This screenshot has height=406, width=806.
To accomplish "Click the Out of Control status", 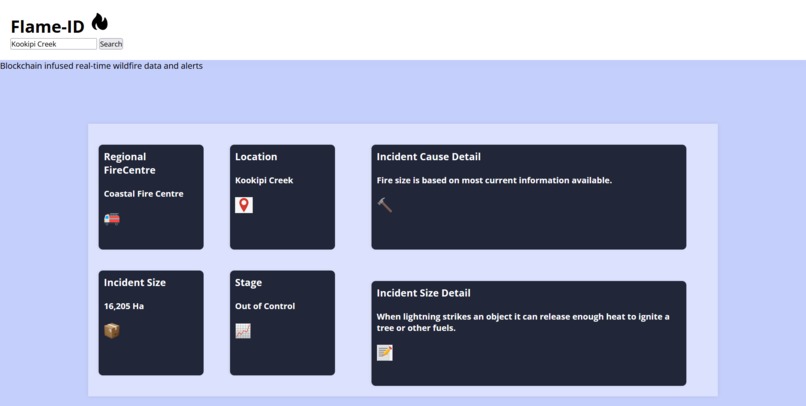I will pos(265,306).
